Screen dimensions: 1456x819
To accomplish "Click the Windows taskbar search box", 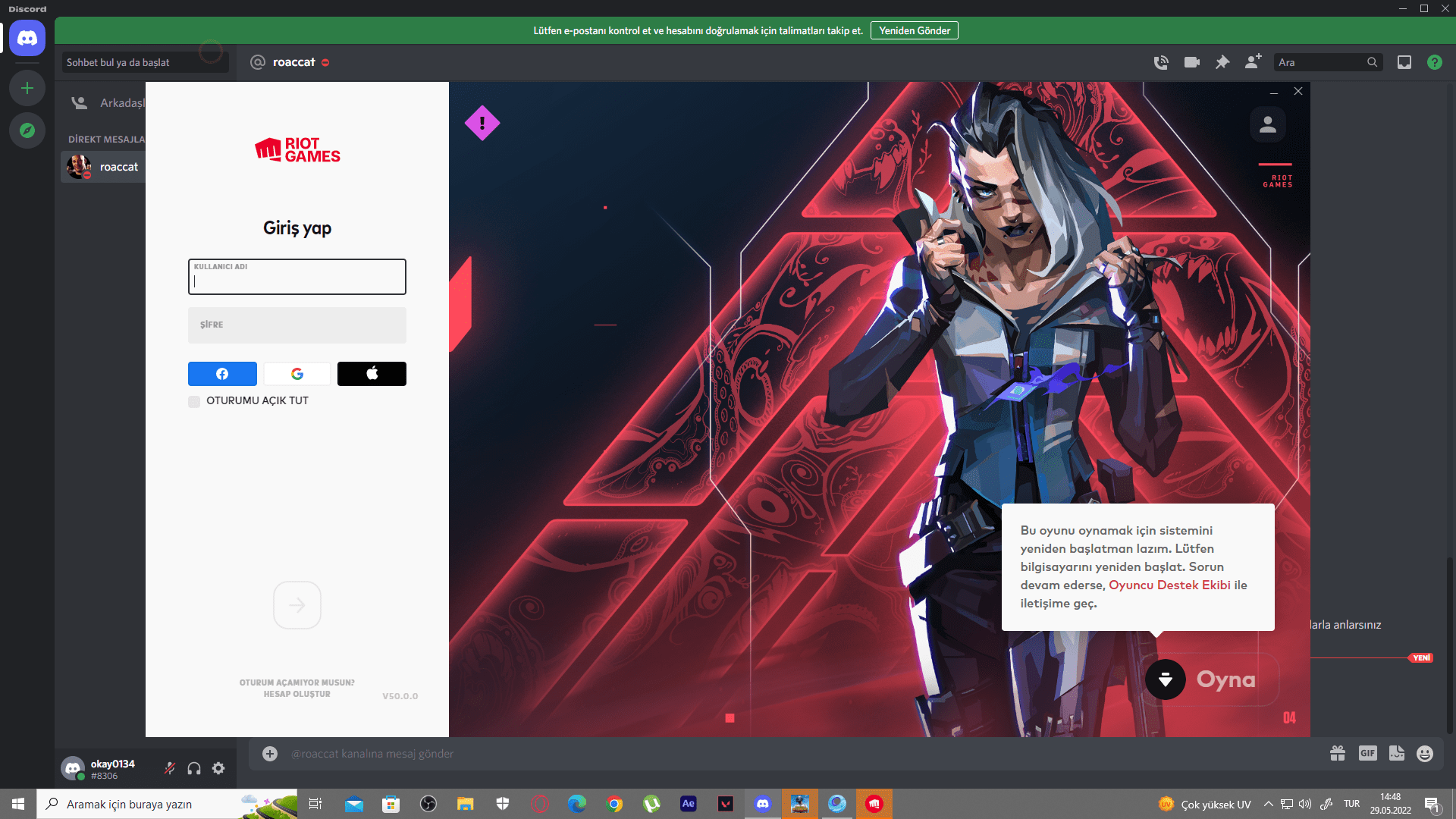I will tap(167, 804).
